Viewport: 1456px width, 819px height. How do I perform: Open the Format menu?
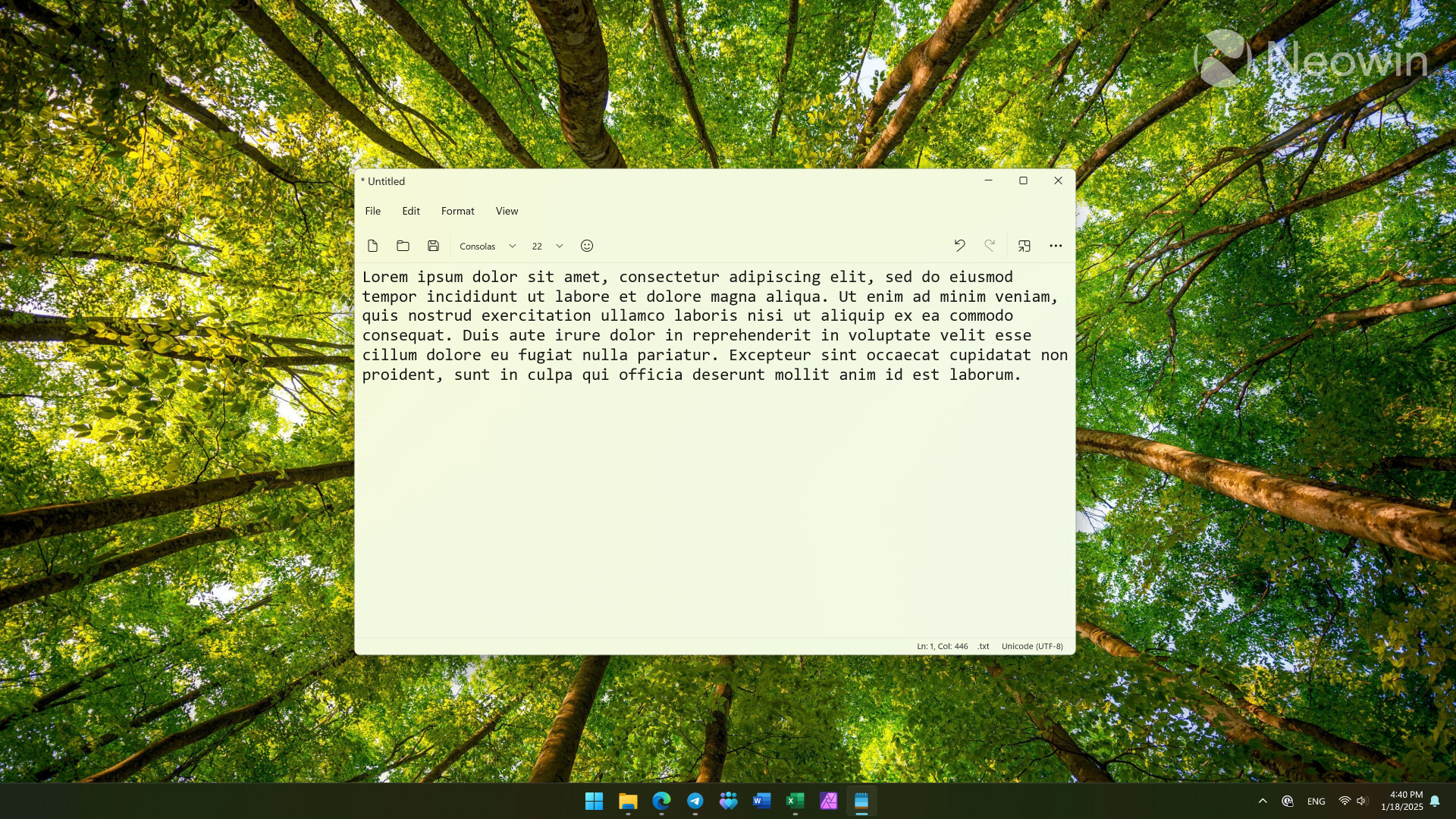458,211
